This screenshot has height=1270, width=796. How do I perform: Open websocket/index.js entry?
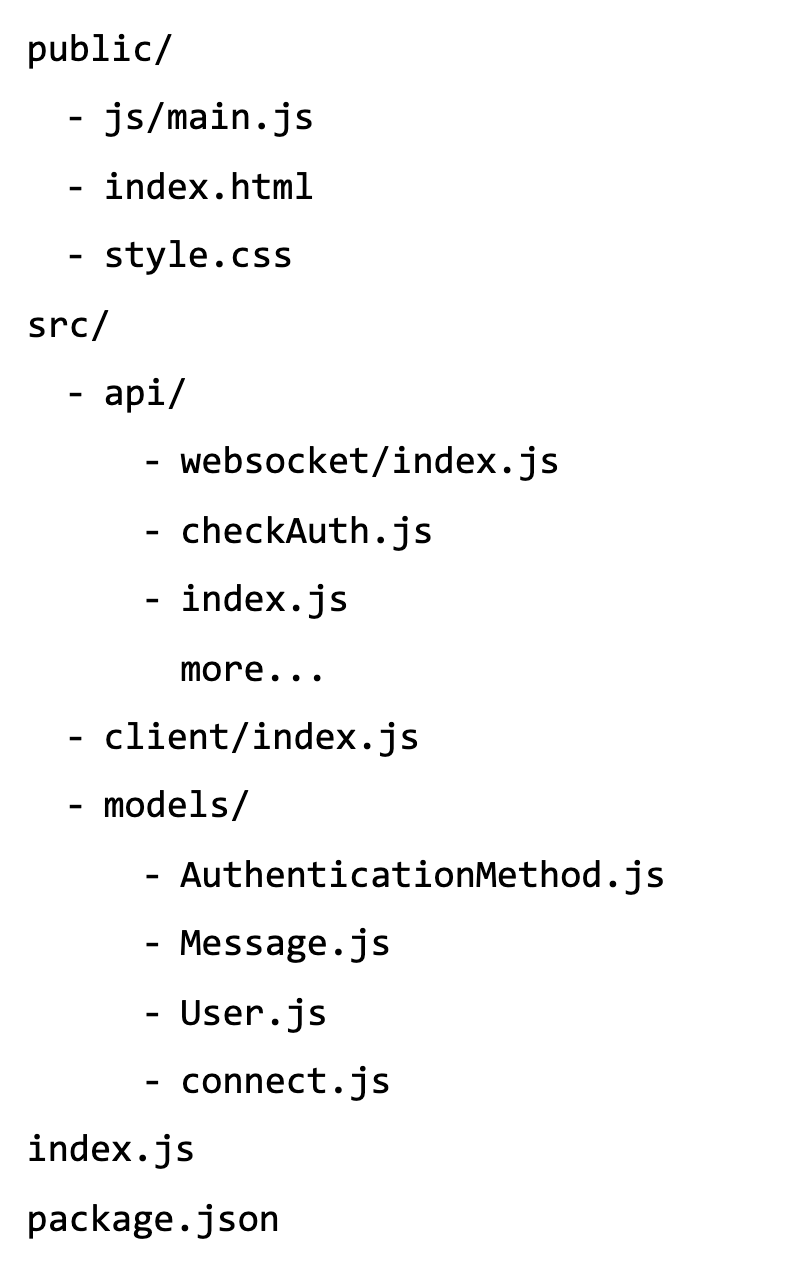click(369, 462)
